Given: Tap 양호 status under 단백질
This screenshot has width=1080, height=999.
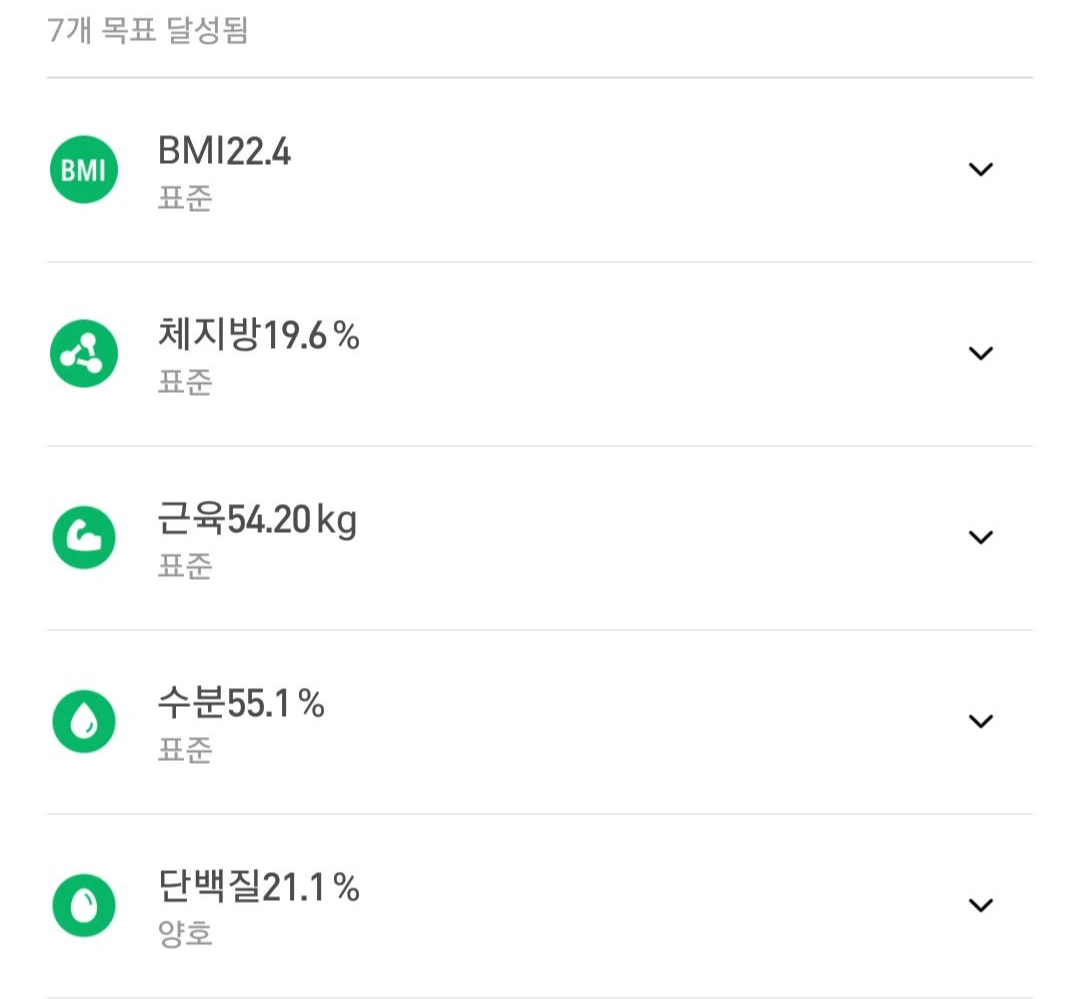Looking at the screenshot, I should (x=185, y=934).
